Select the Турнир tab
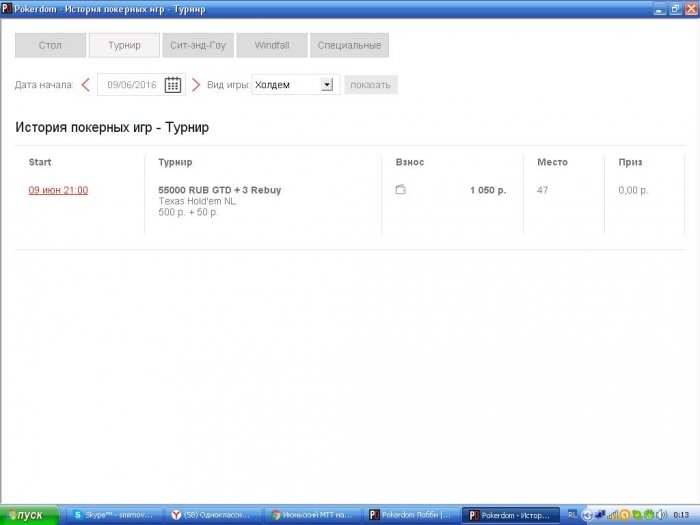This screenshot has height=525, width=700. coord(124,45)
